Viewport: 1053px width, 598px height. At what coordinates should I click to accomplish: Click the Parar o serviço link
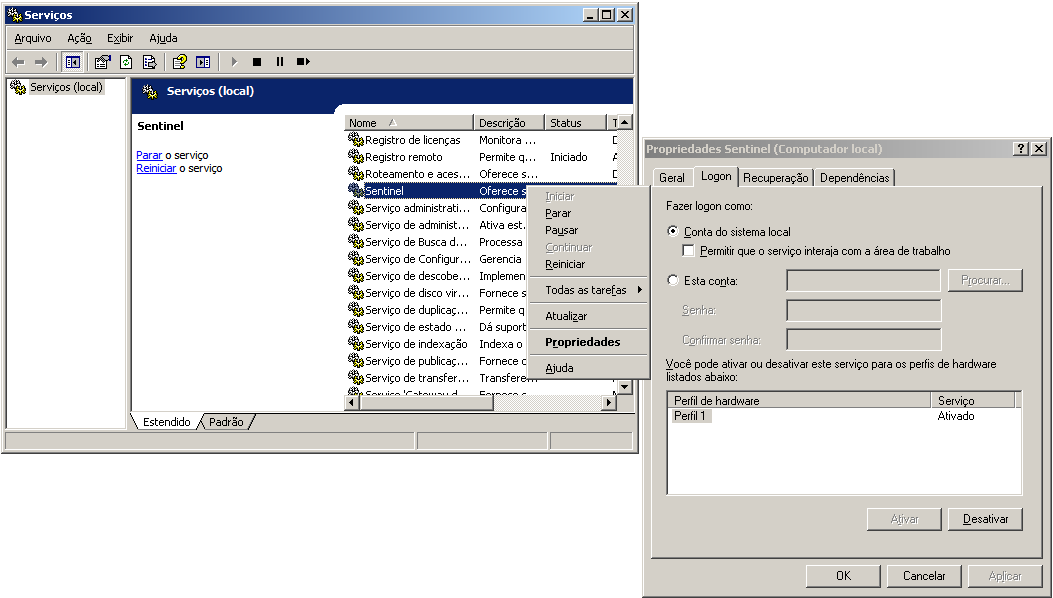149,155
